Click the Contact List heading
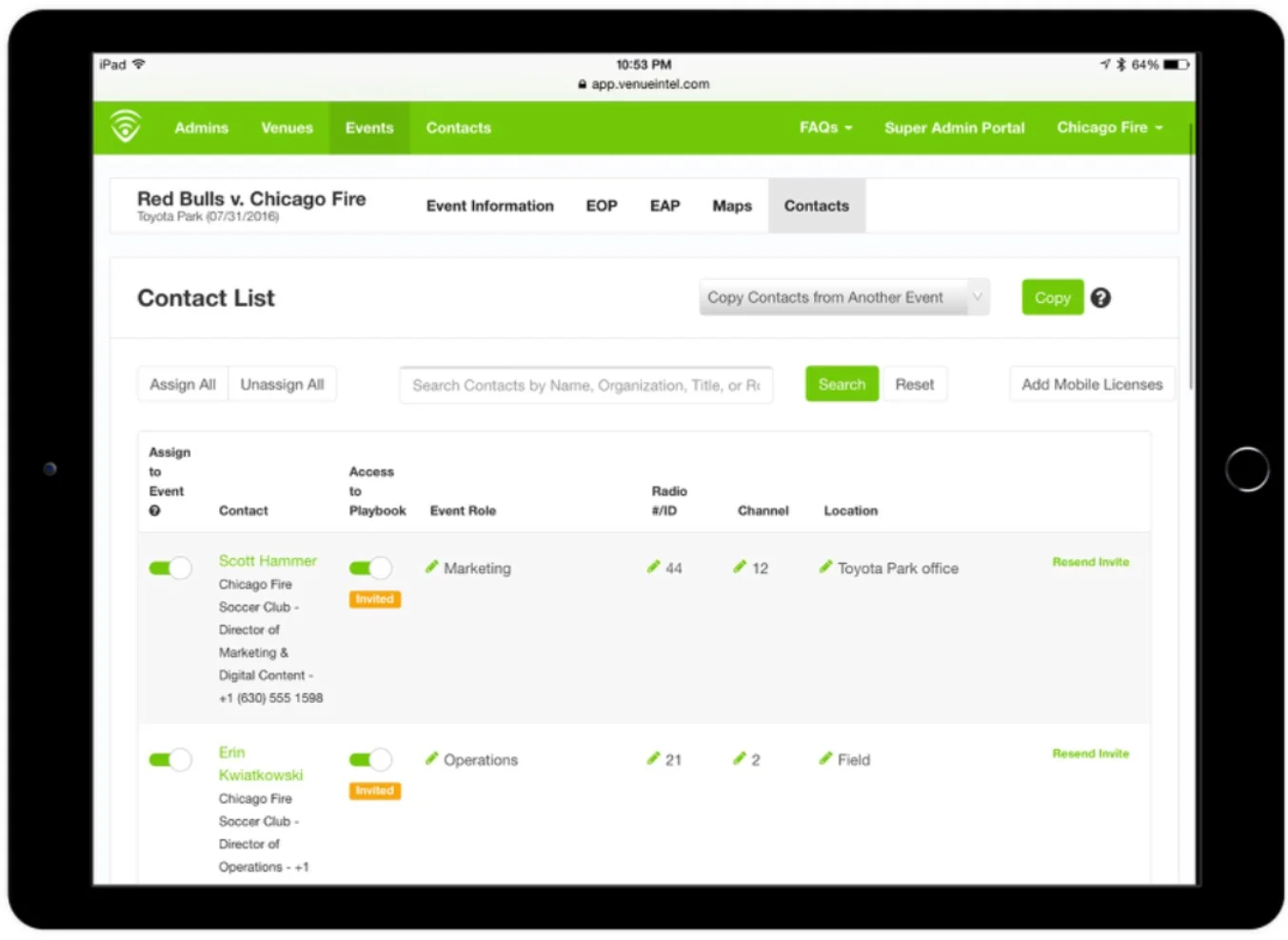 [206, 298]
